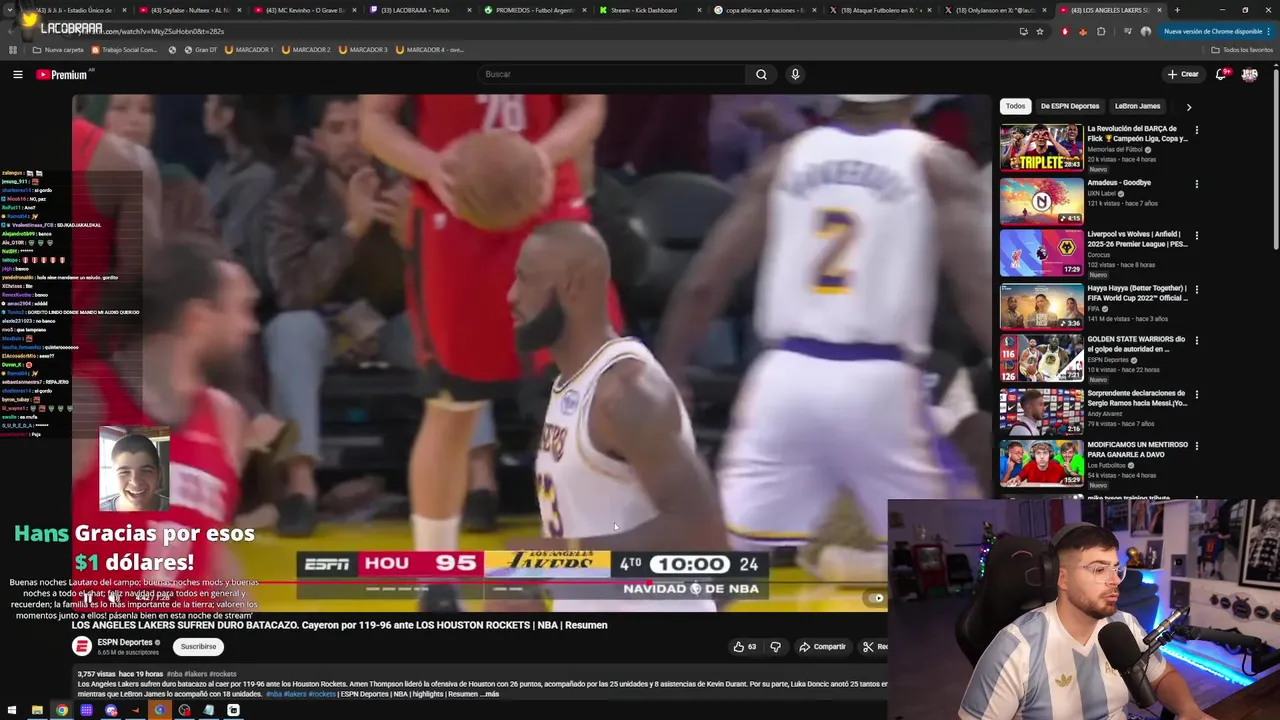Bookmark this page with star icon
Viewport: 1280px width, 720px height.
click(1040, 31)
